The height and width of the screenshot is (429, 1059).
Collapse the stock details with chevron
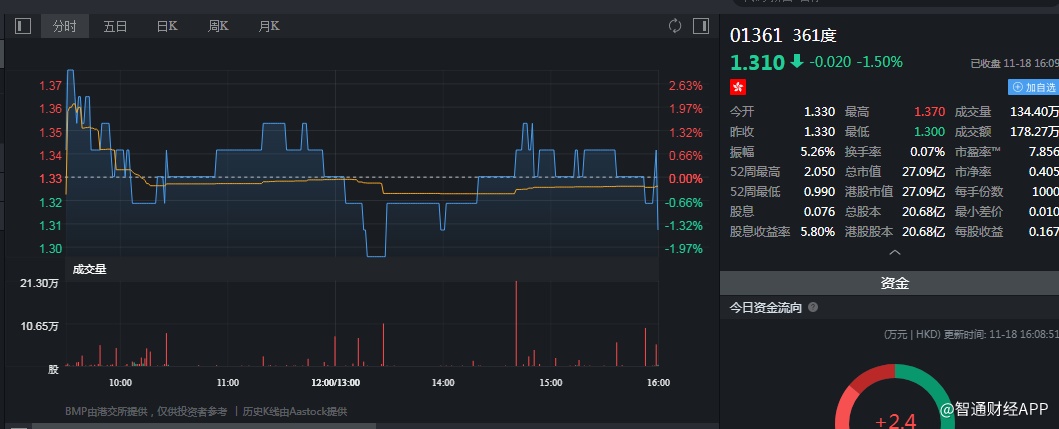coord(894,253)
